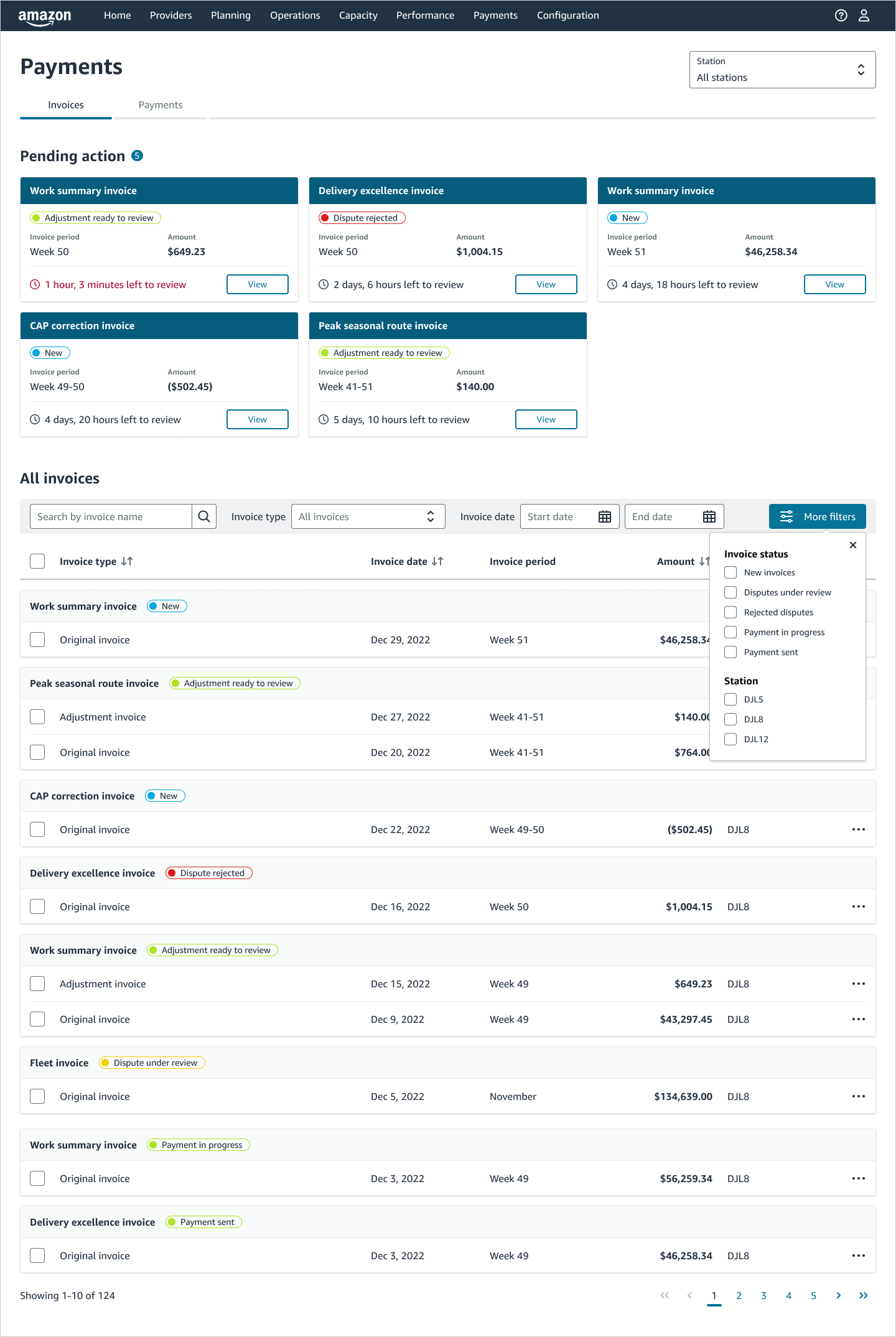
Task: Open more options for $1,004.15 row
Action: [859, 906]
